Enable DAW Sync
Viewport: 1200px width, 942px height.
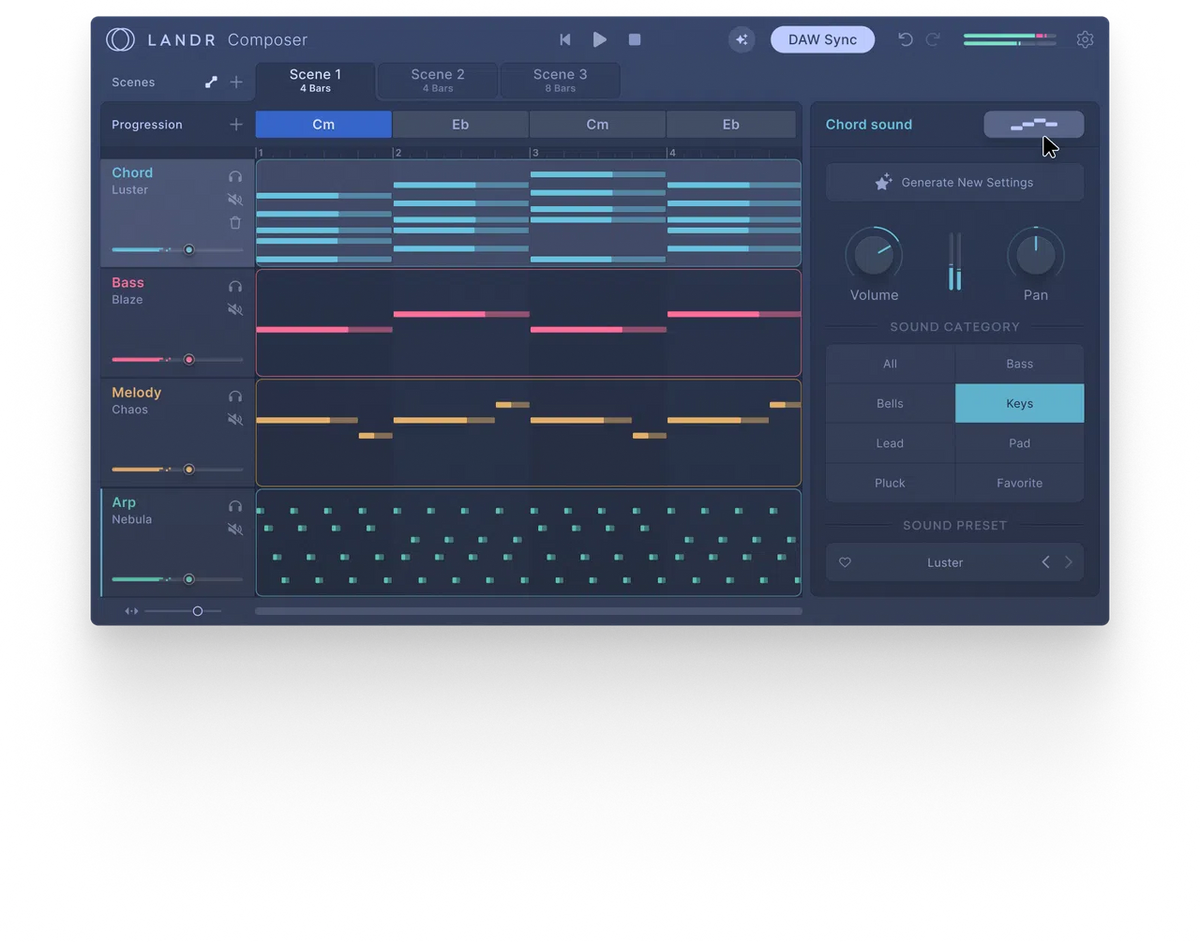pyautogui.click(x=822, y=39)
